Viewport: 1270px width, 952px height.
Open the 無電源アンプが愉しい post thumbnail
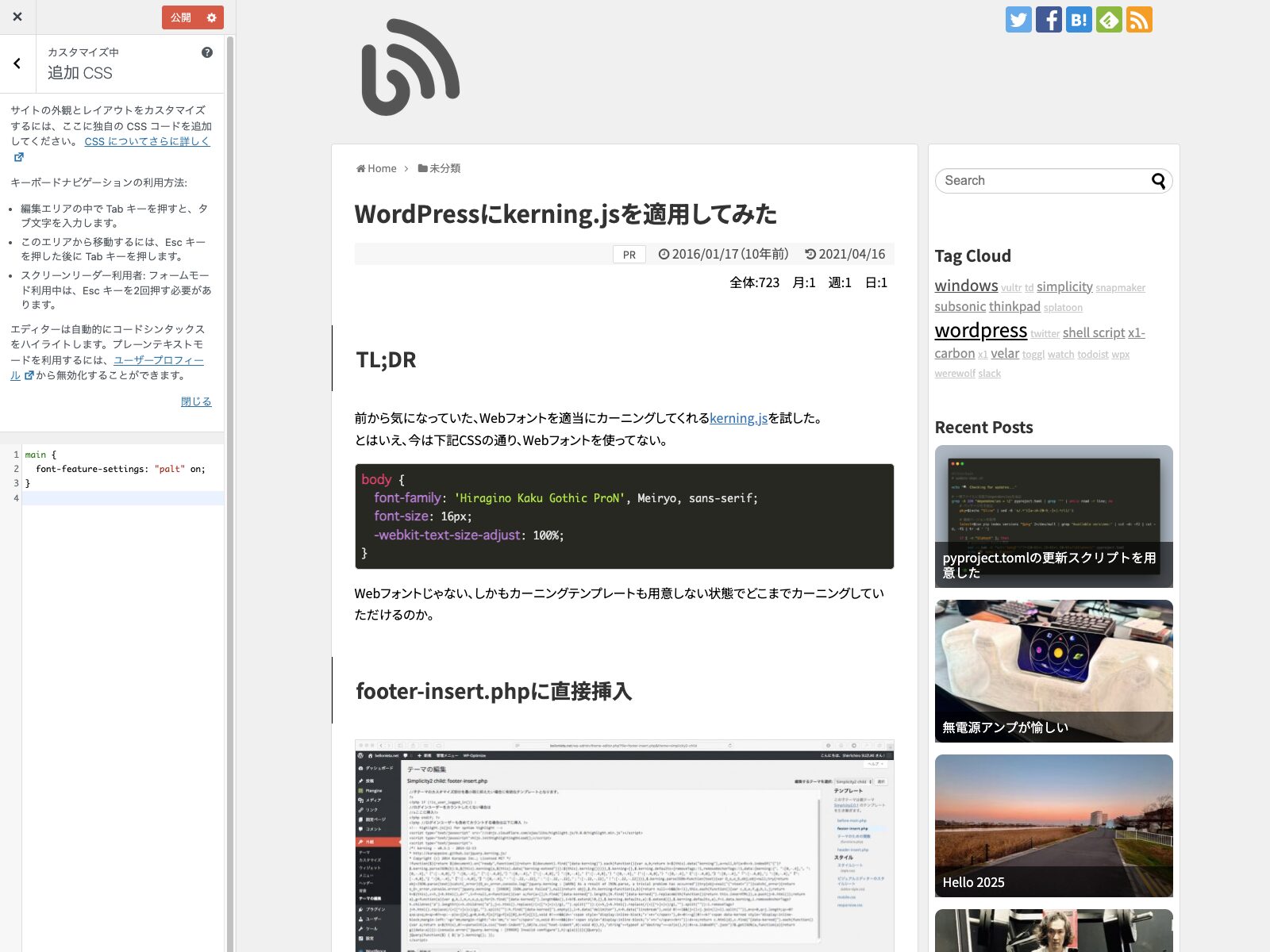pyautogui.click(x=1053, y=671)
